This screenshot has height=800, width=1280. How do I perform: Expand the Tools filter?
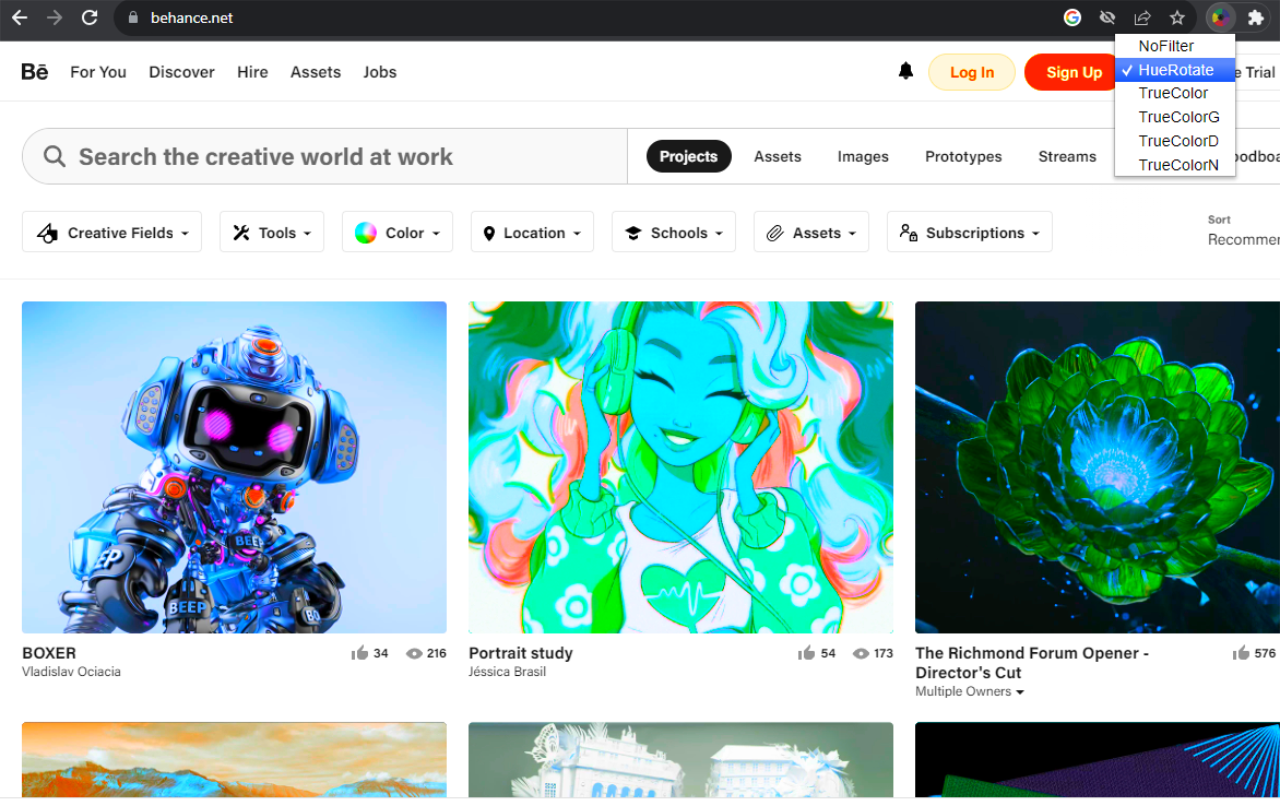coord(271,232)
